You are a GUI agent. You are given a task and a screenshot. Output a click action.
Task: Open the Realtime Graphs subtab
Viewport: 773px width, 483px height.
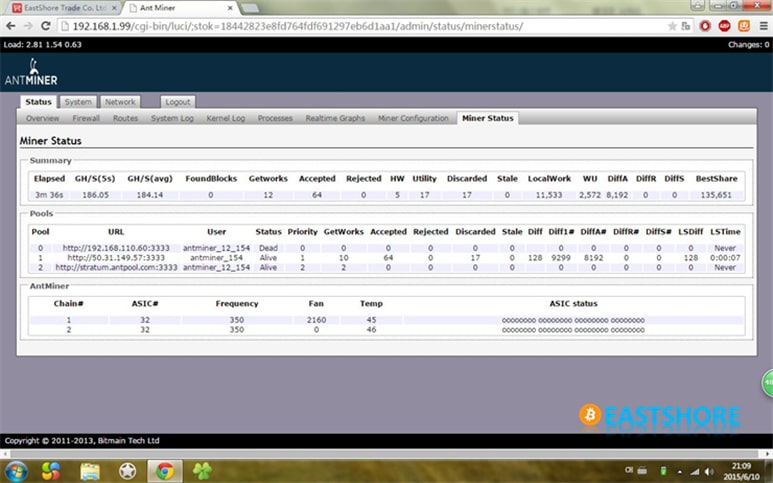click(x=335, y=118)
